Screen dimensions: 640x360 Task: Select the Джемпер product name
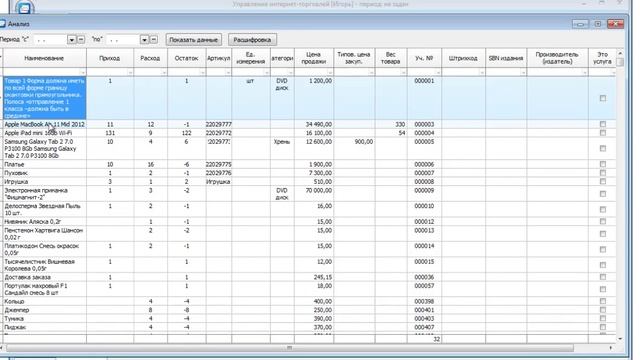17,310
